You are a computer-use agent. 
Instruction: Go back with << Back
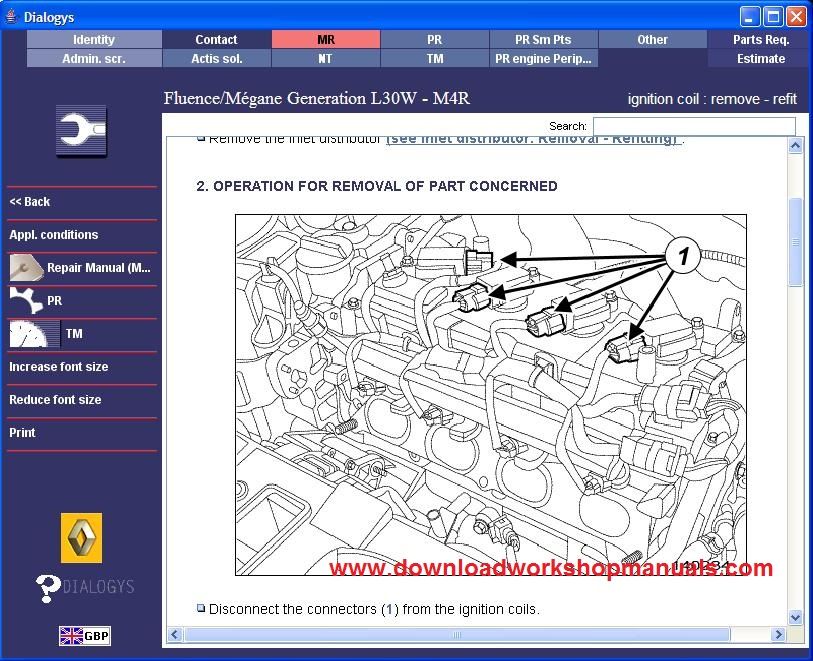point(30,202)
